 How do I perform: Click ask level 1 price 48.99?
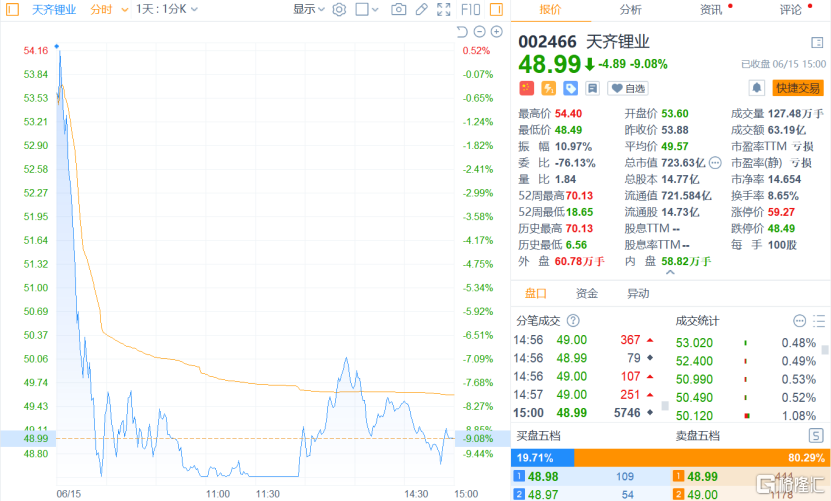[x=702, y=476]
